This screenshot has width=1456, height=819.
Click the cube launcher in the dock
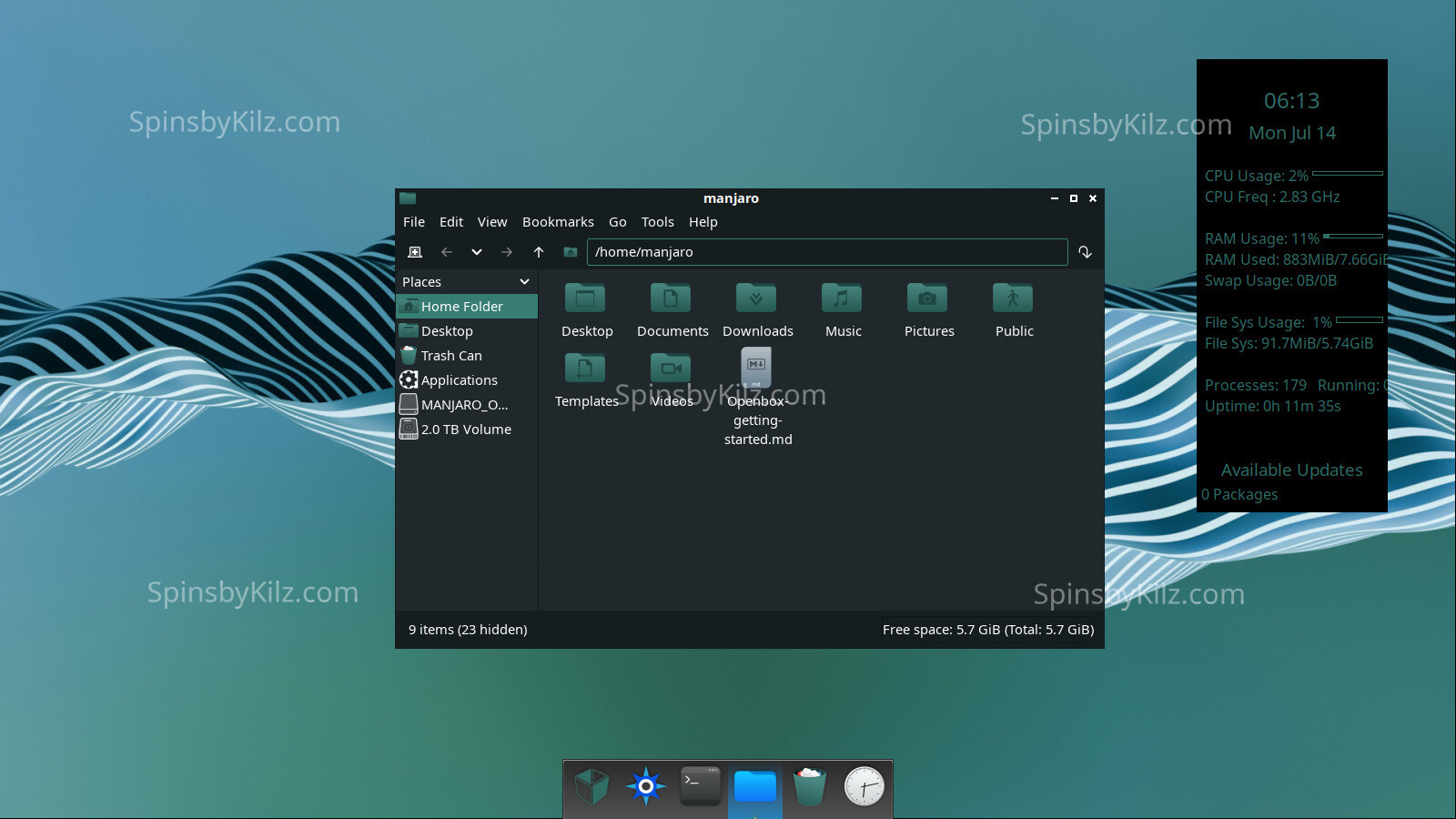click(591, 786)
